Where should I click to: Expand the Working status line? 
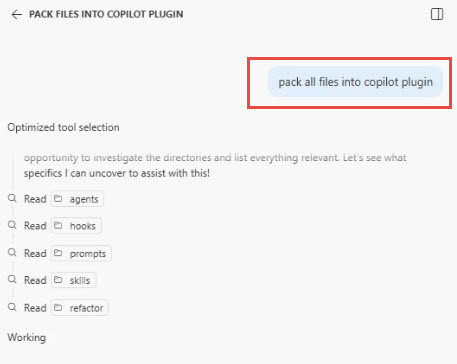(x=27, y=337)
